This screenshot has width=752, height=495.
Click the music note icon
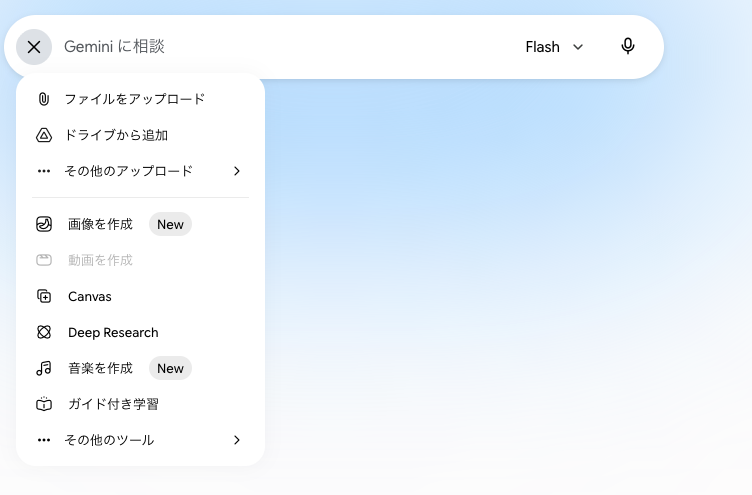pyautogui.click(x=44, y=368)
